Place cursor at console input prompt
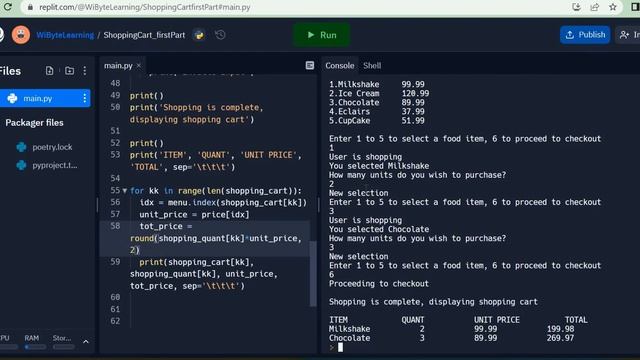Image resolution: width=640 pixels, height=360 pixels. [x=340, y=347]
